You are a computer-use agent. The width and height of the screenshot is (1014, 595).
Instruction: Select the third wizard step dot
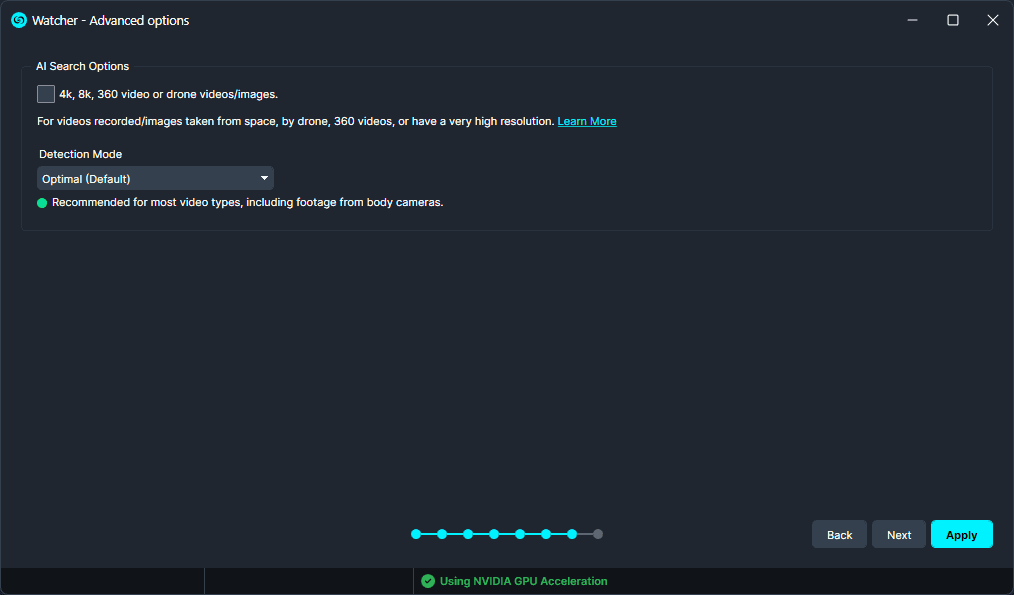point(468,534)
